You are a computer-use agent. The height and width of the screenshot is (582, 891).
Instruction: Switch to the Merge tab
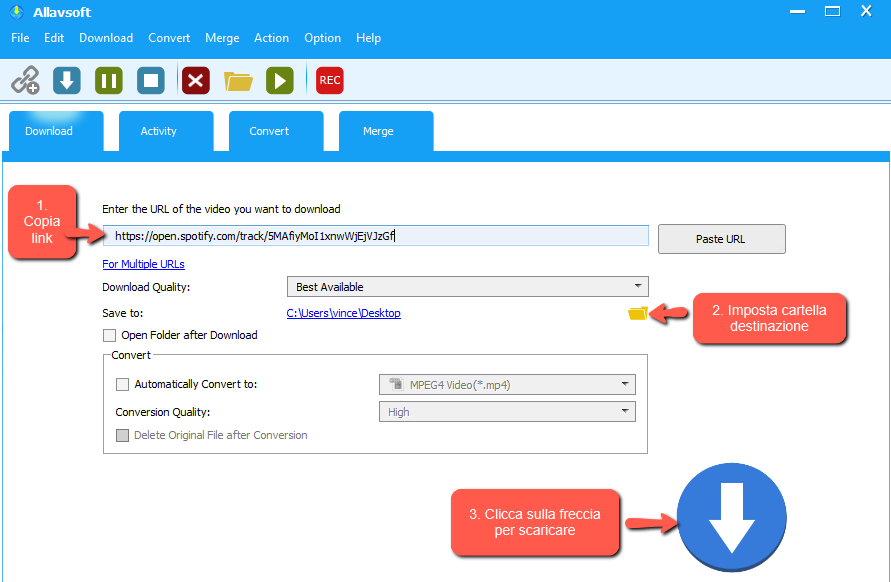tap(386, 131)
